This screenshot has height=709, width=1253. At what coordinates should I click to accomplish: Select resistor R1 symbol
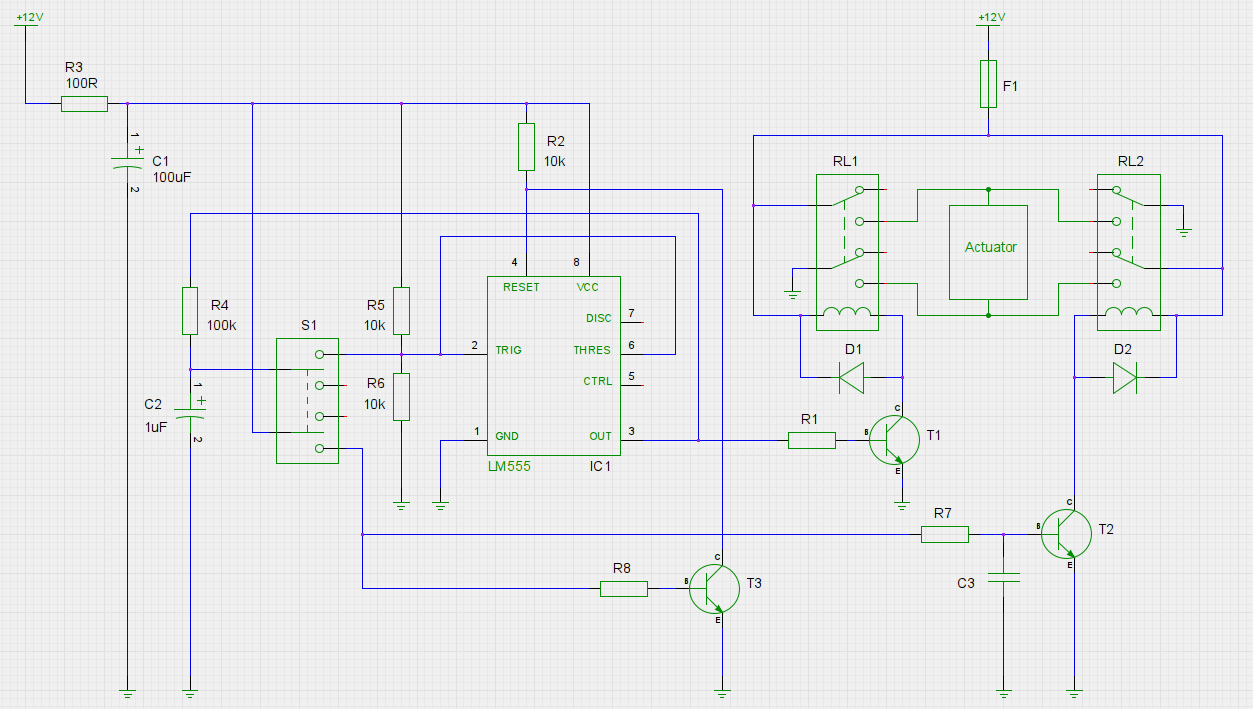(x=812, y=440)
